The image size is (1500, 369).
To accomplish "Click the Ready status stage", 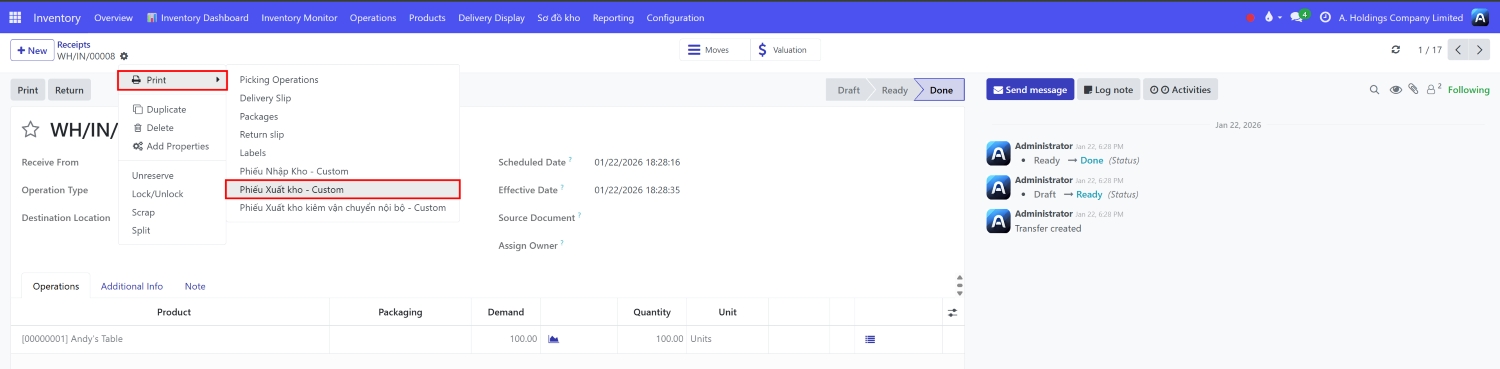I will 894,90.
